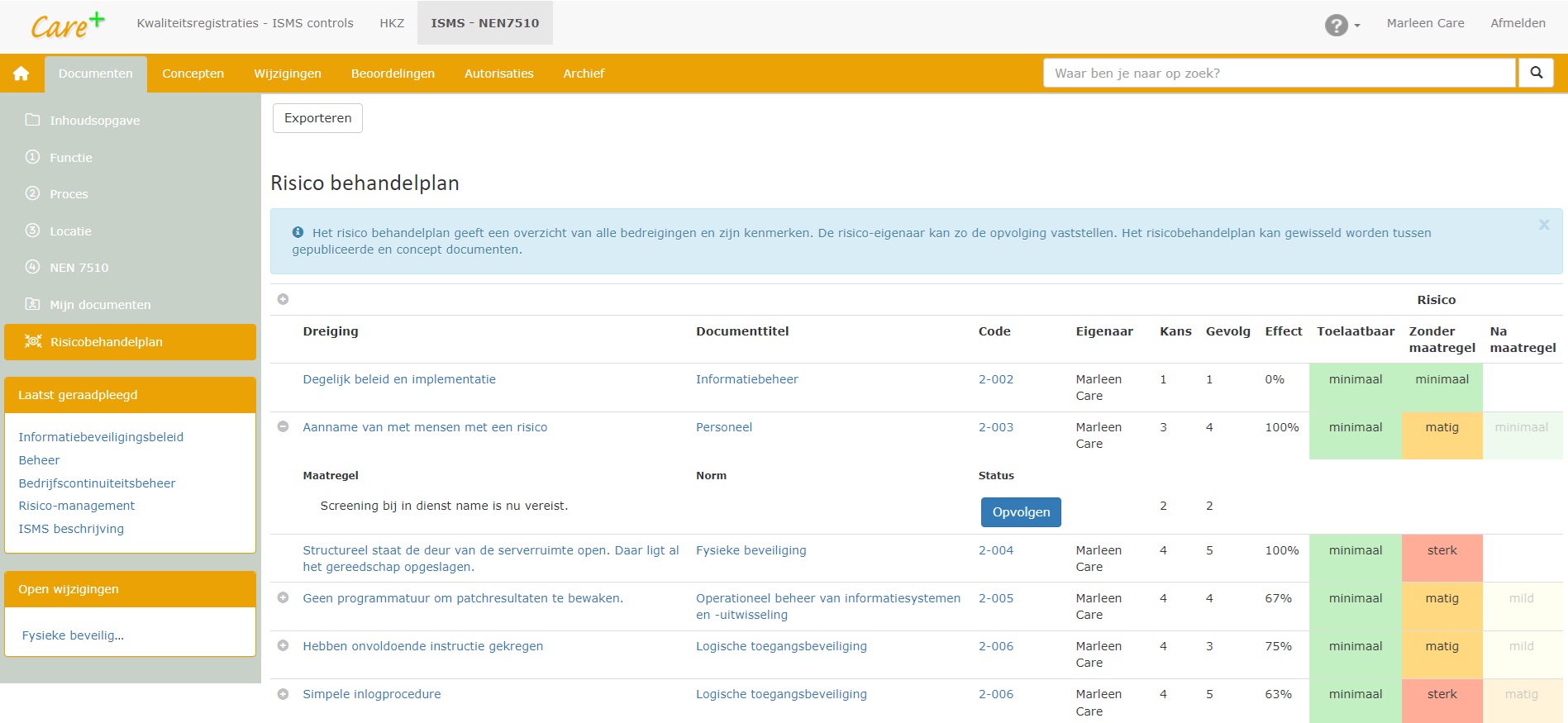Viewport: 1568px width, 723px height.
Task: Select Functie in the sidebar
Action: pos(59,157)
